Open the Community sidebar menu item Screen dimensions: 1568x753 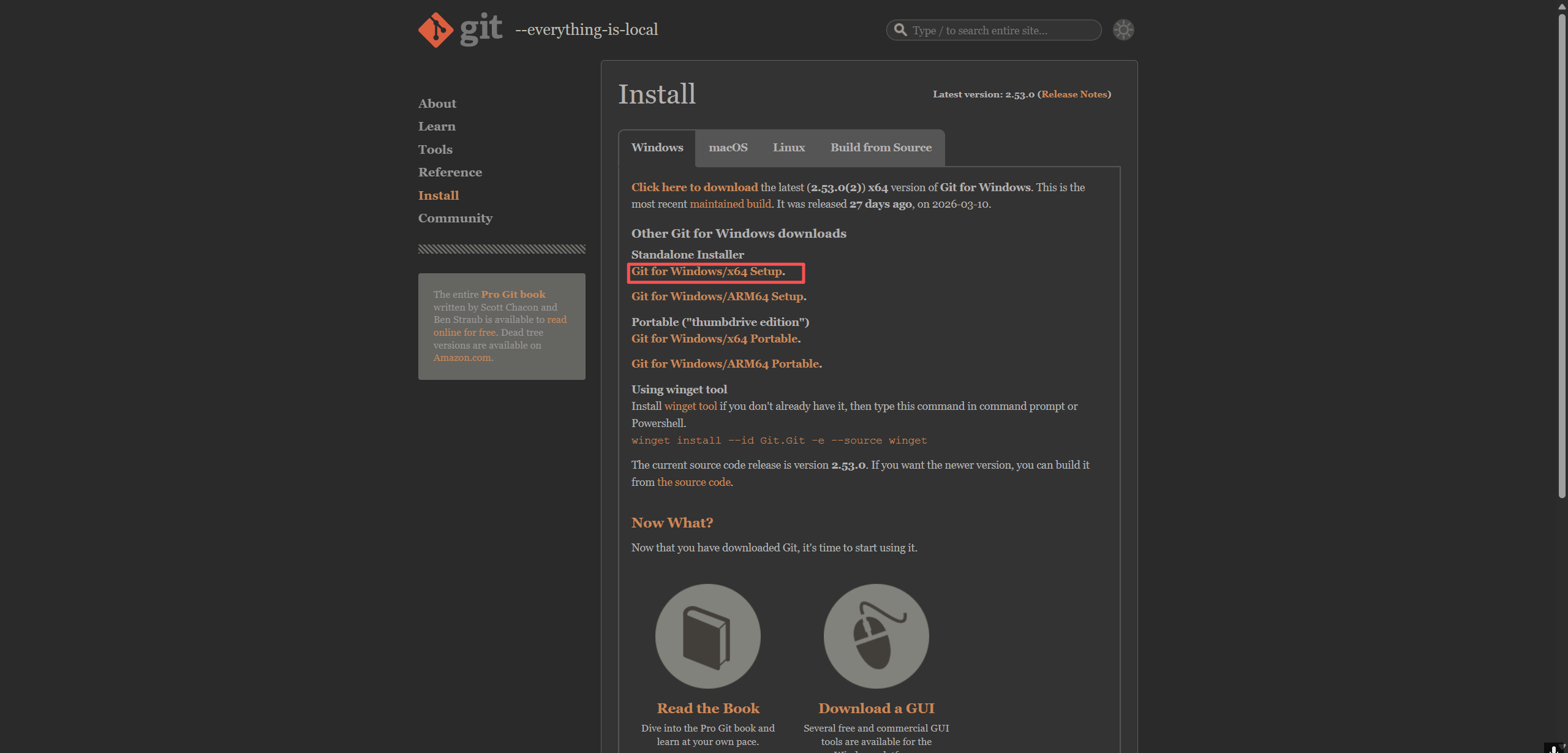pos(454,218)
